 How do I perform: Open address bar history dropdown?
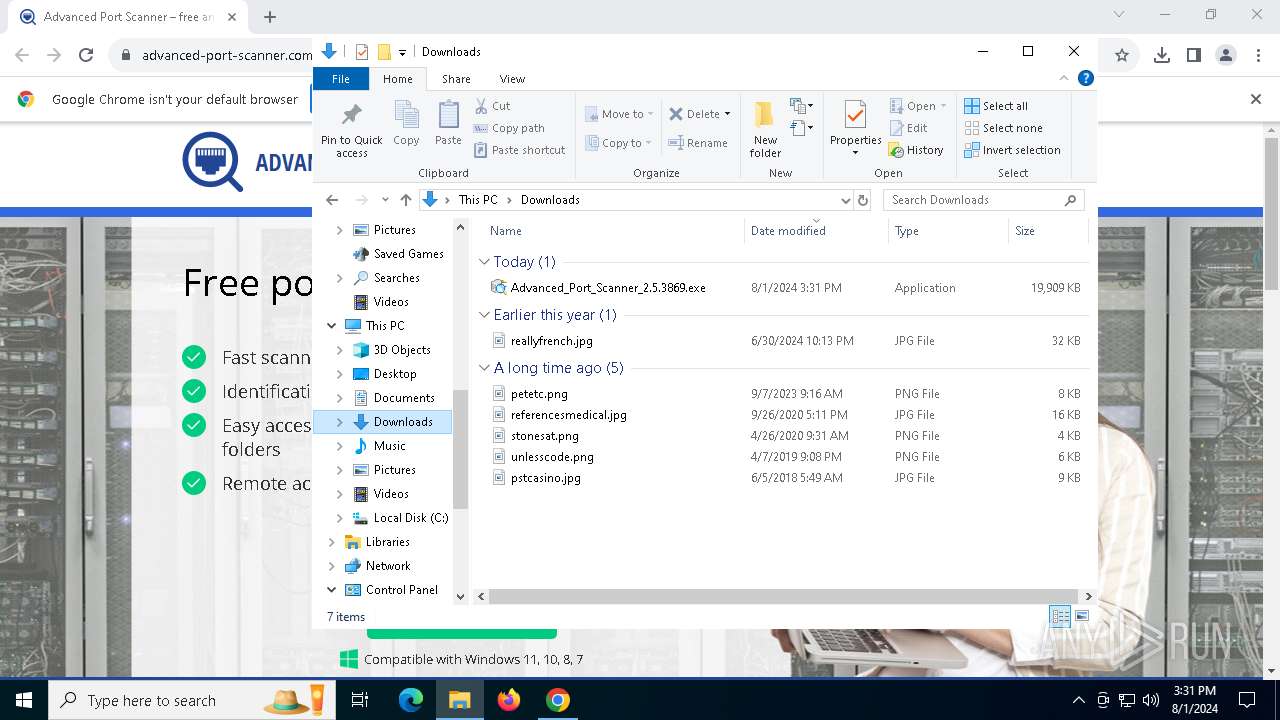tap(846, 200)
